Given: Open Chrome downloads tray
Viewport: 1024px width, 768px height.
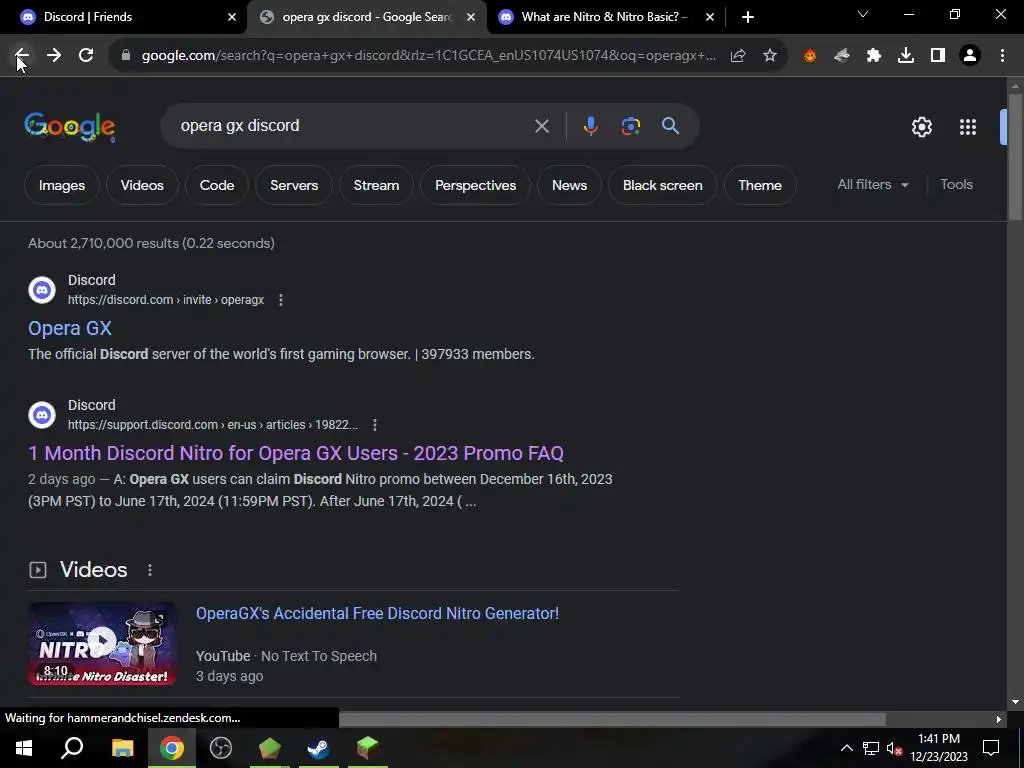Looking at the screenshot, I should (906, 56).
